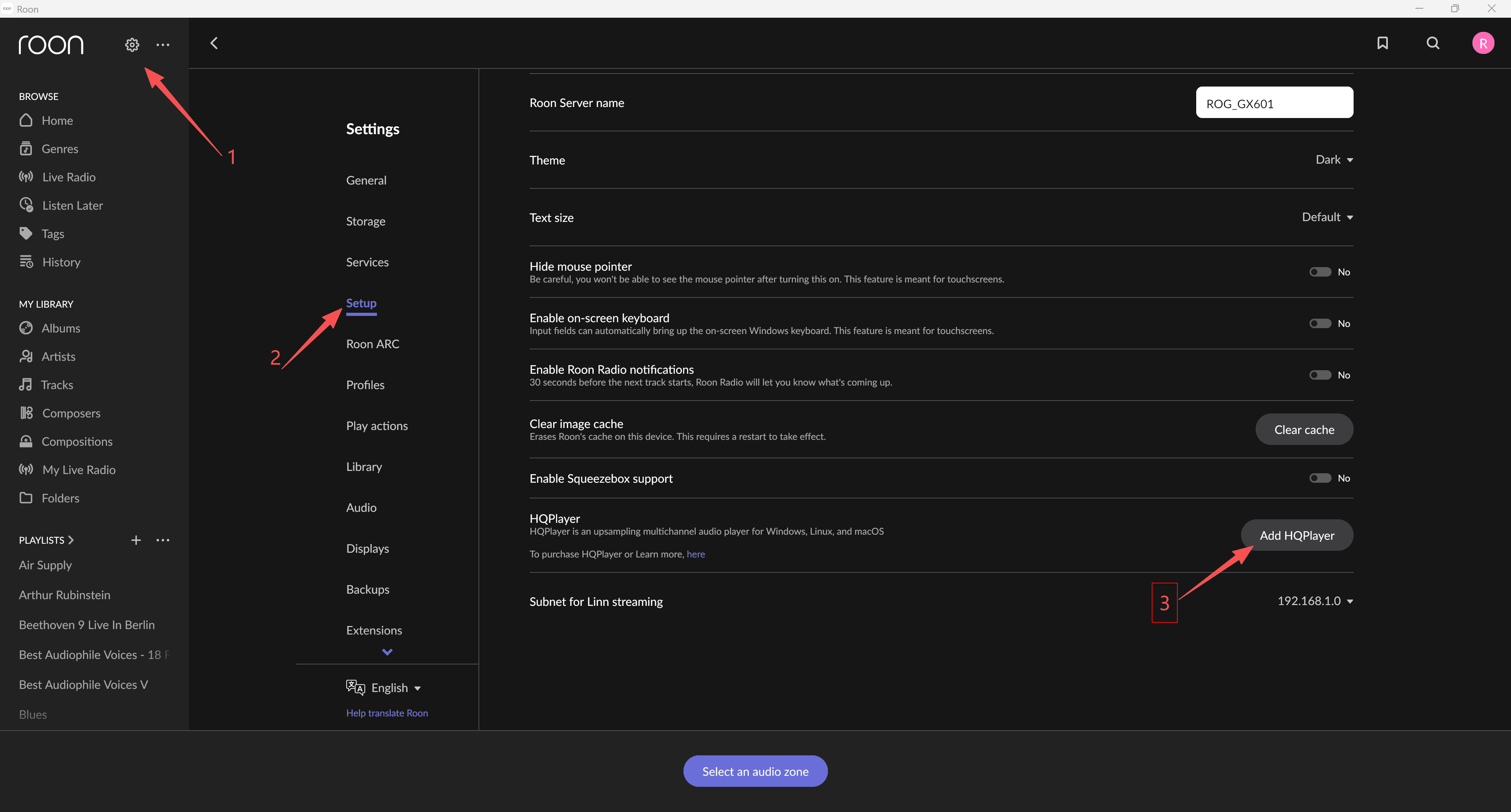Open the Air Supply playlist
The image size is (1511, 812).
(45, 565)
